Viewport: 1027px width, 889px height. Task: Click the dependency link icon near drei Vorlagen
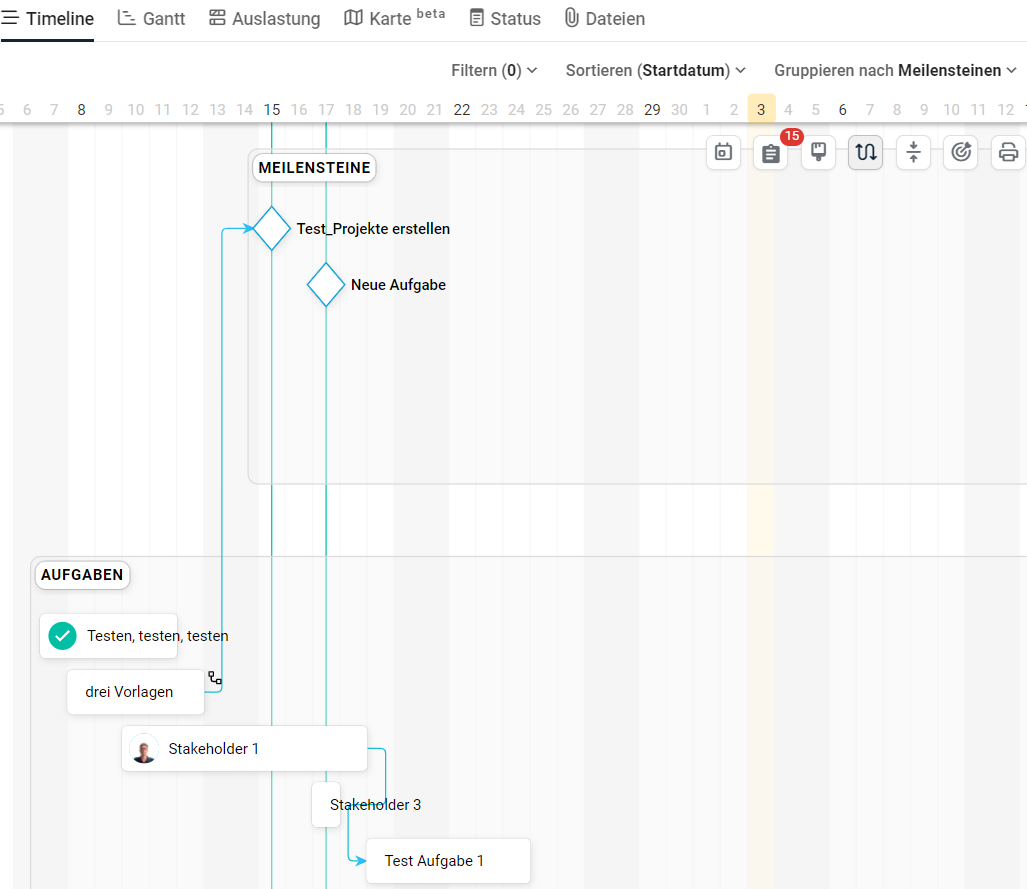point(215,677)
